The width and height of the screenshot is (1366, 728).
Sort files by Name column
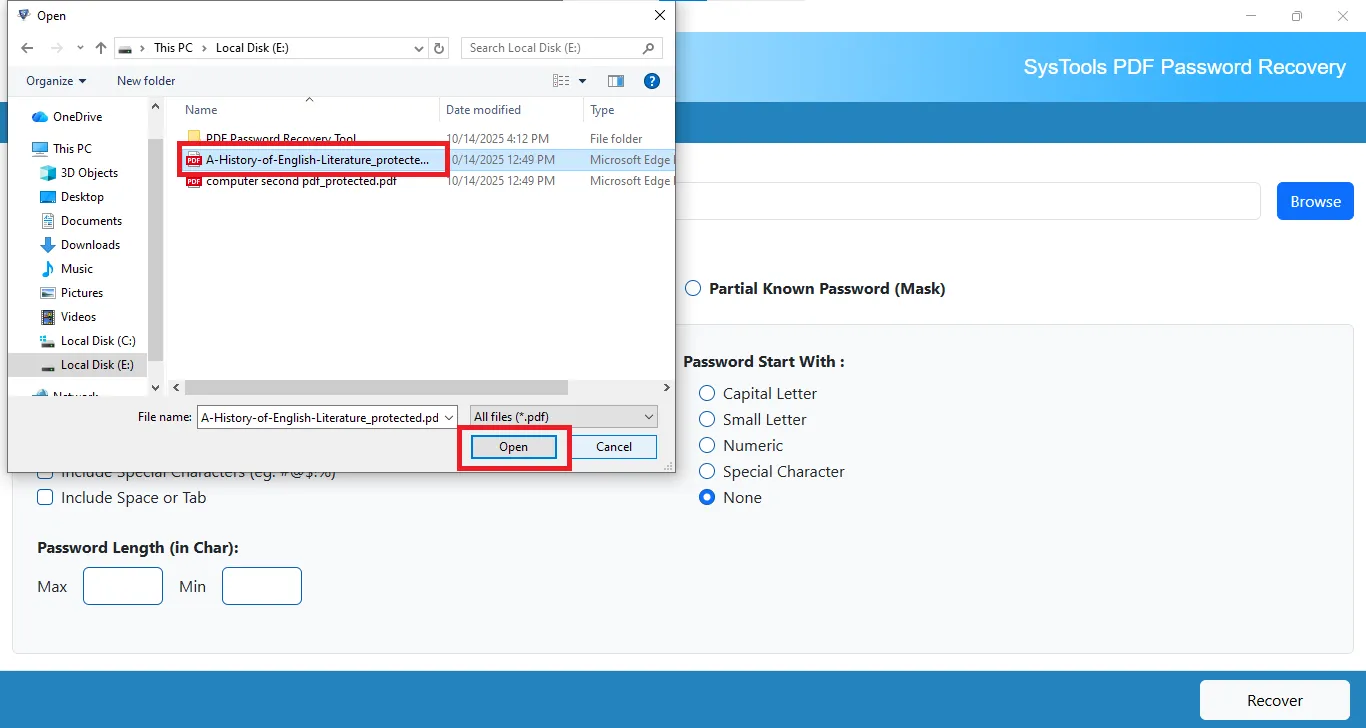click(201, 110)
